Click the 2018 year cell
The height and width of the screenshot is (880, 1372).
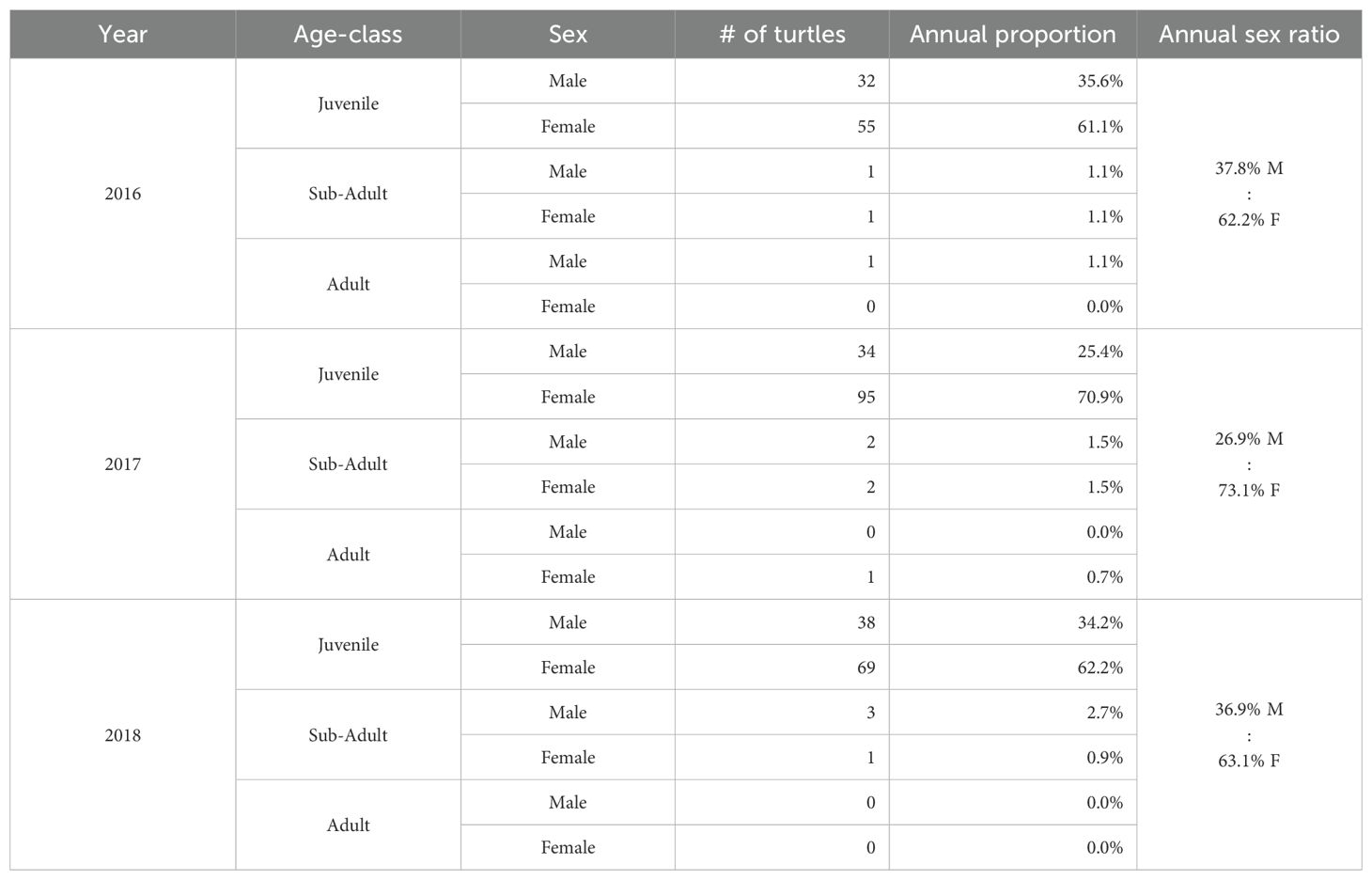pyautogui.click(x=123, y=735)
